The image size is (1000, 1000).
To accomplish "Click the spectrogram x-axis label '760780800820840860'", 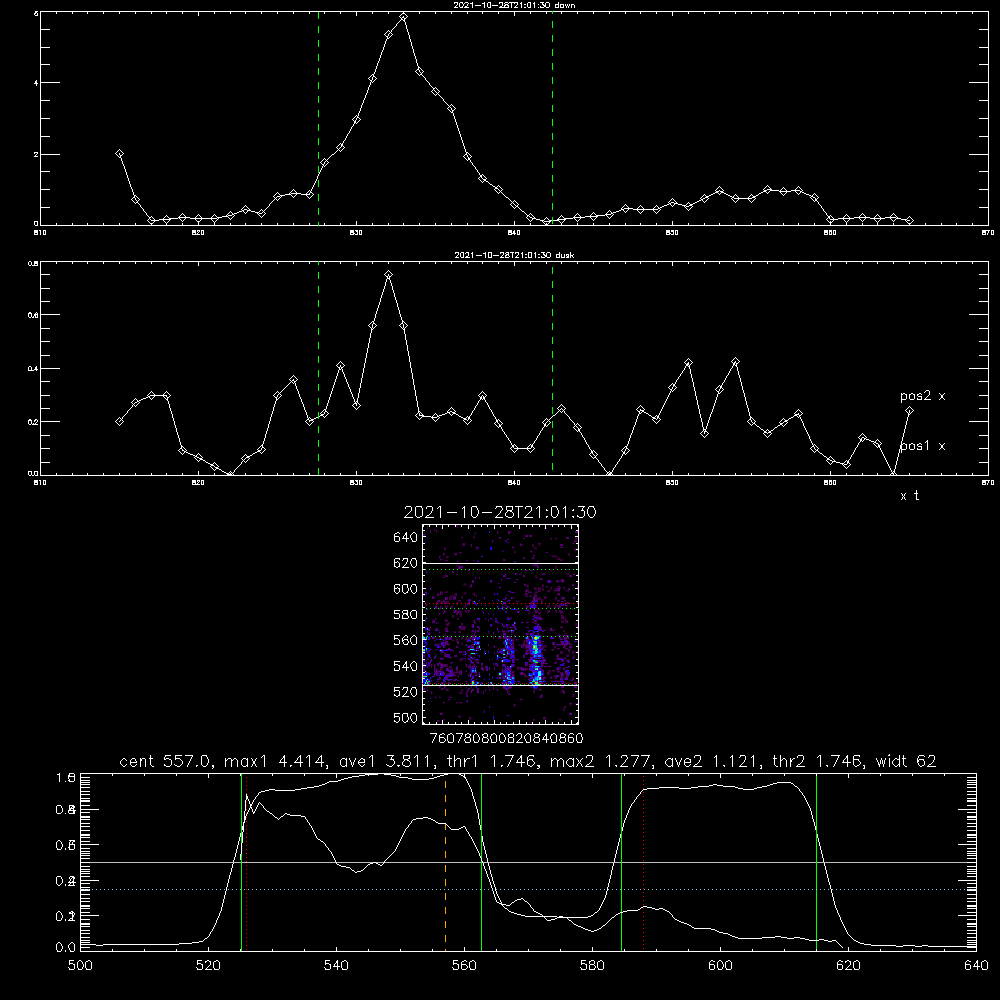I will point(506,738).
